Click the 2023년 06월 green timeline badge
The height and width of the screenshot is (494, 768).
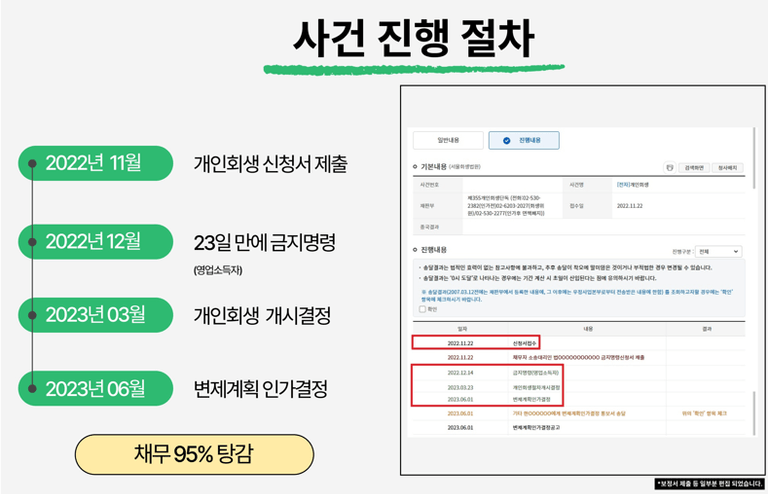tap(94, 388)
